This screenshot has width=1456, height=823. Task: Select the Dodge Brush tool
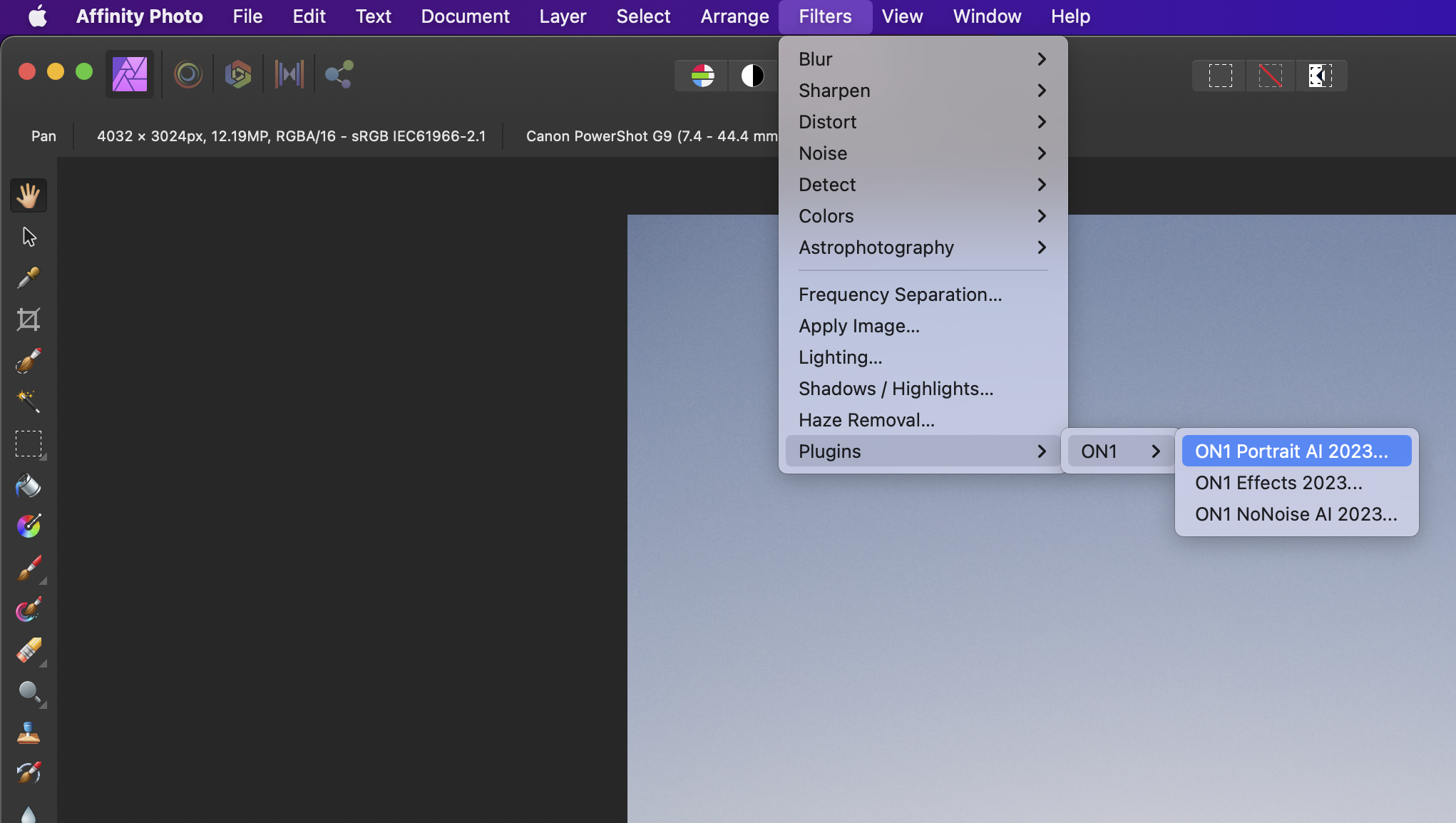(29, 692)
